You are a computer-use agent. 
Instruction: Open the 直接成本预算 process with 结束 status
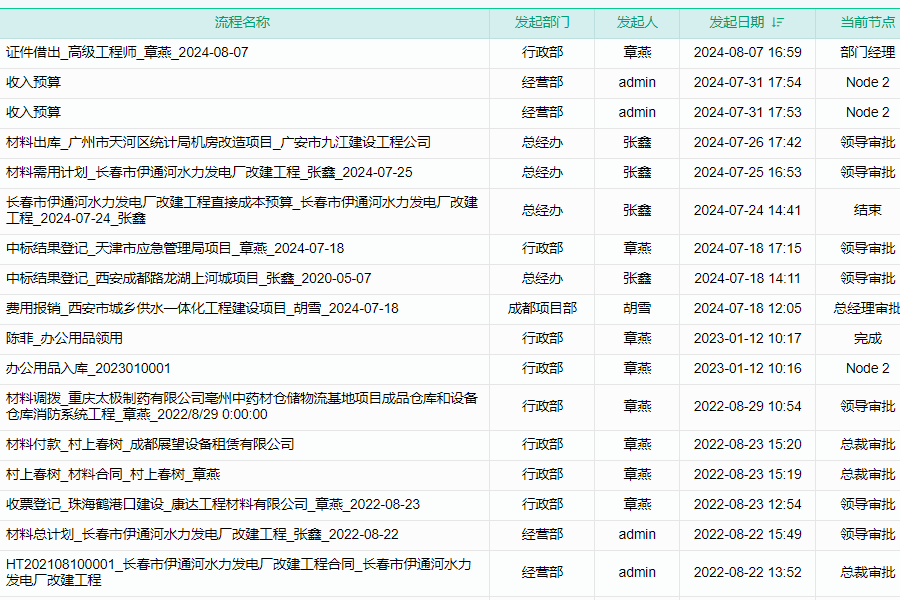[x=242, y=210]
